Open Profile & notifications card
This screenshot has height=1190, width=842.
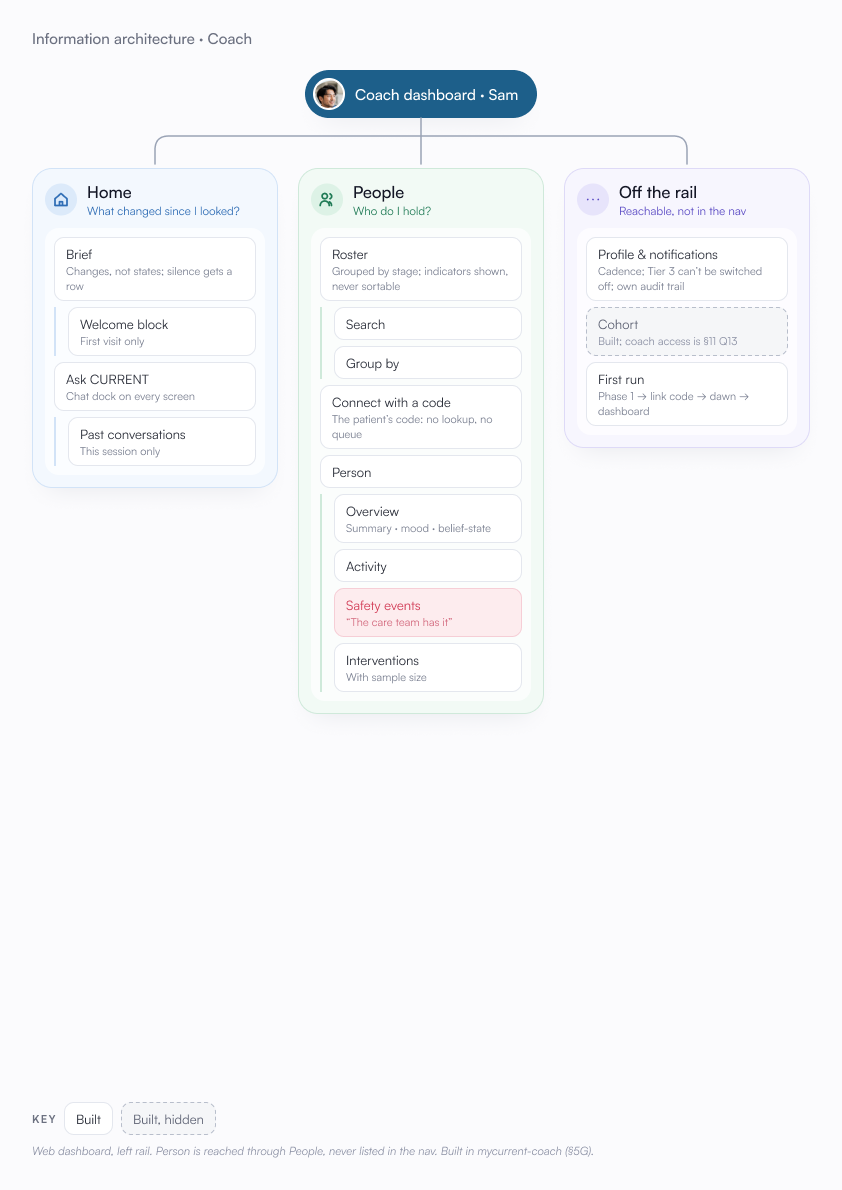(686, 269)
